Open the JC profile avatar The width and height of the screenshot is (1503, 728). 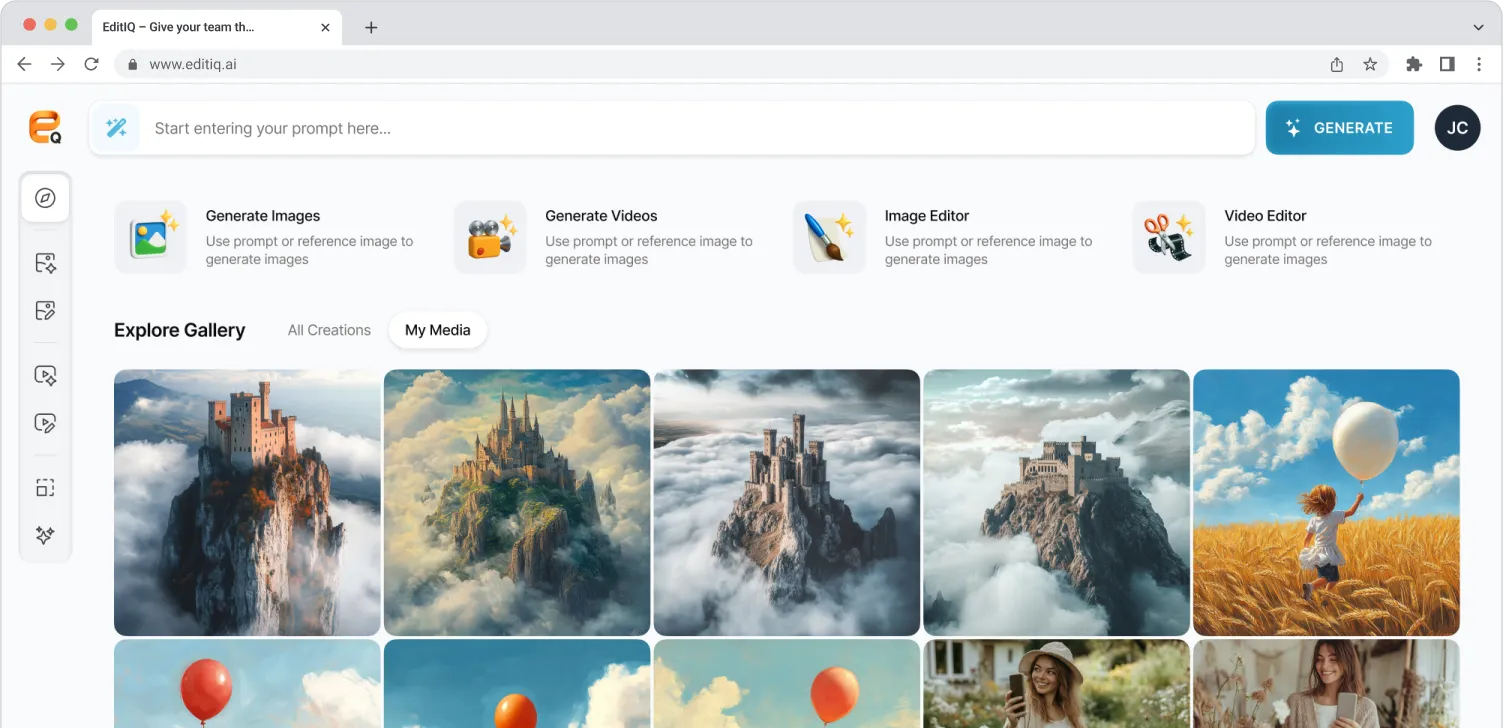click(1457, 128)
